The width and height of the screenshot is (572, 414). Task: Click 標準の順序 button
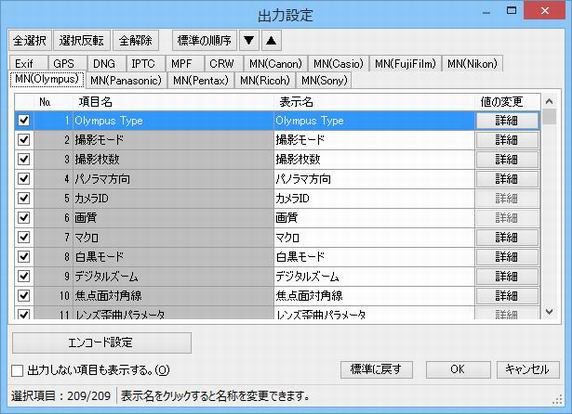tap(204, 40)
